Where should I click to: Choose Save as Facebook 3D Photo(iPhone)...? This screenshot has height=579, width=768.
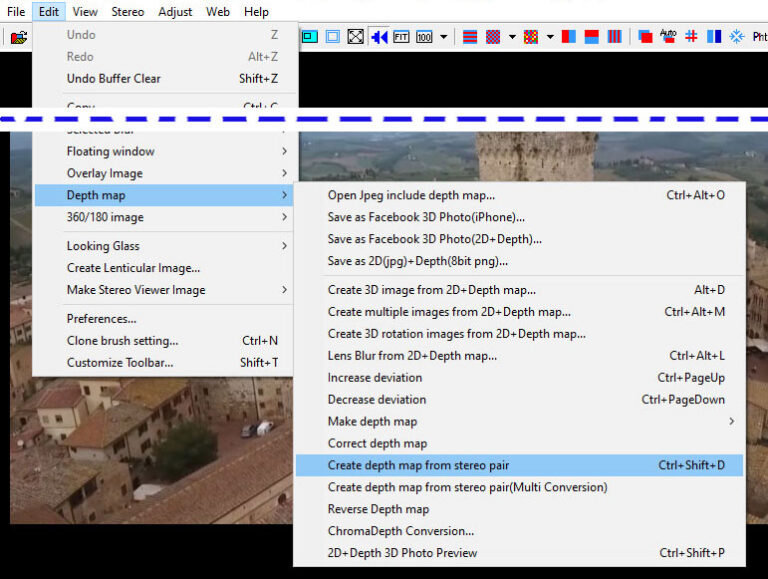click(519, 217)
